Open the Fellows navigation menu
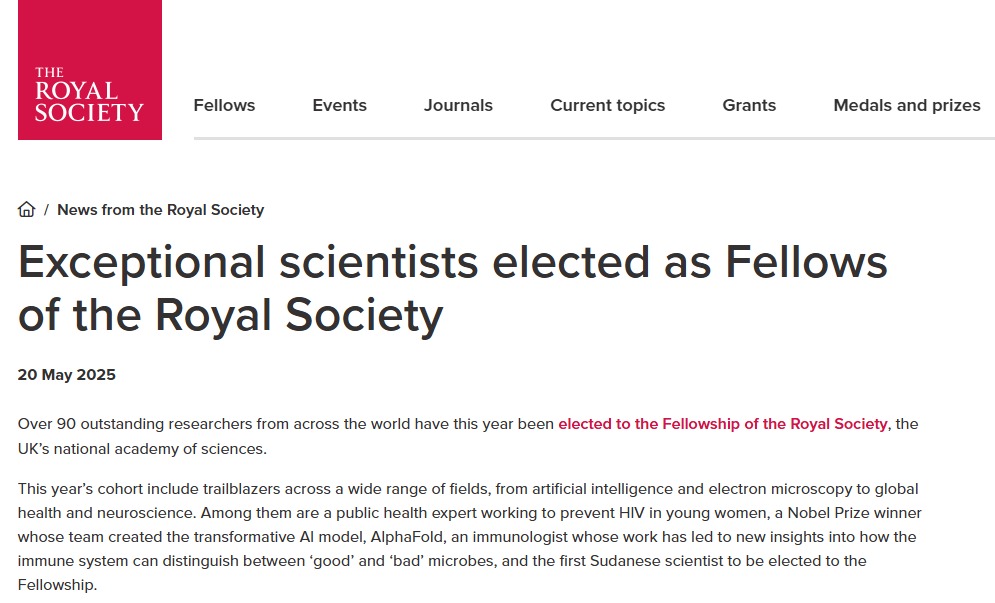995x603 pixels. [224, 105]
